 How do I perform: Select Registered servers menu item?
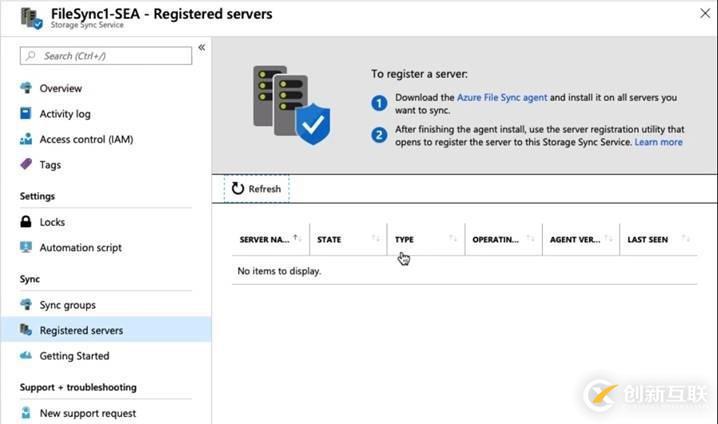point(106,330)
